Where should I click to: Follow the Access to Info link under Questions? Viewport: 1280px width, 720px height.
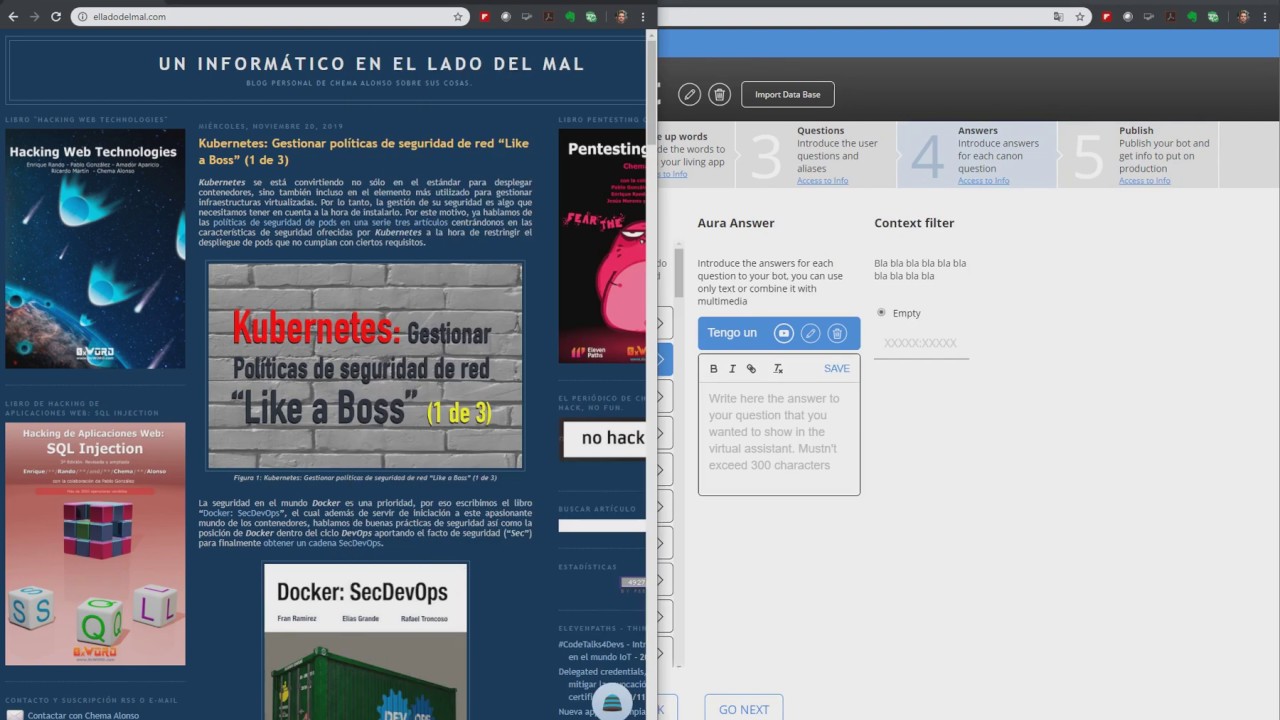point(822,181)
